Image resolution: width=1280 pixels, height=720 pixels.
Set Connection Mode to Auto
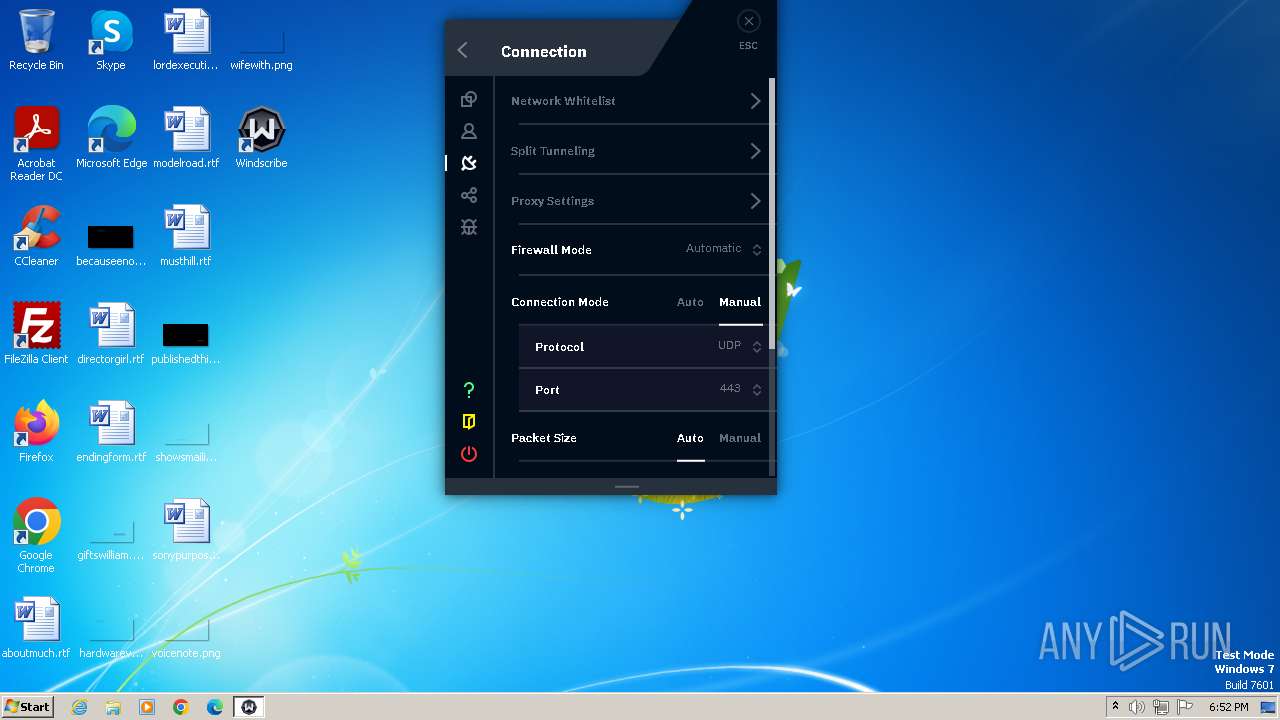(690, 302)
